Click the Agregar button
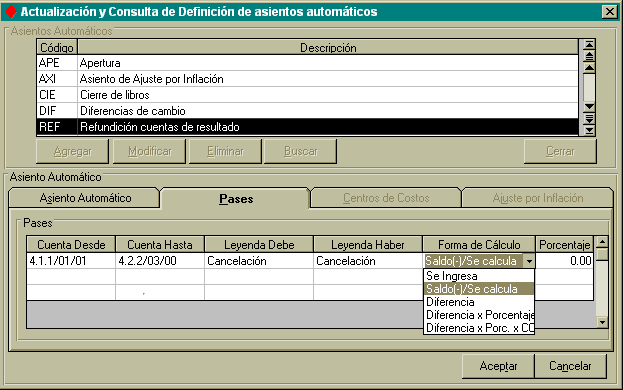This screenshot has height=390, width=624. 72,151
